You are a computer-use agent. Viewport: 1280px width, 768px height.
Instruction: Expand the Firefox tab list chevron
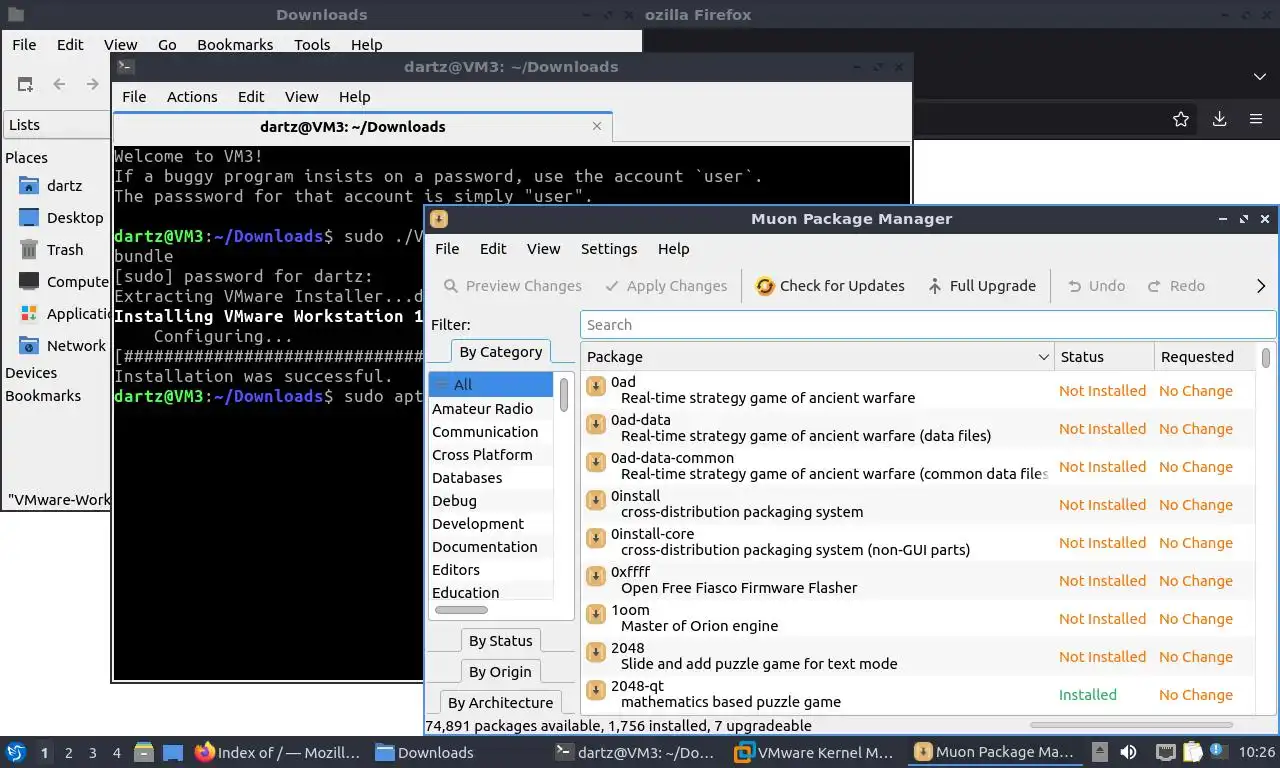coord(1260,77)
